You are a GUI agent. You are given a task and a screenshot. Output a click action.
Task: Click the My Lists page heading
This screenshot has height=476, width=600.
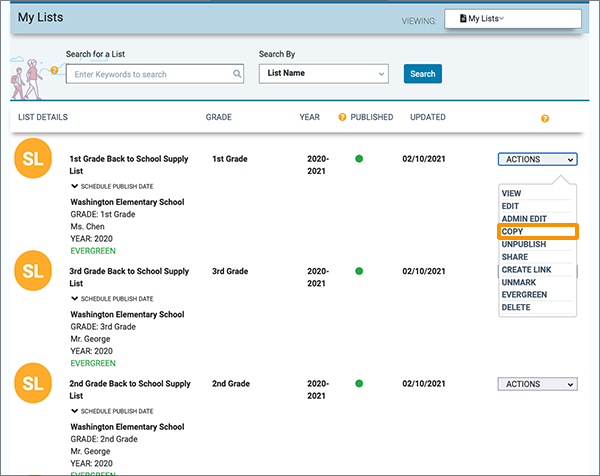point(41,17)
